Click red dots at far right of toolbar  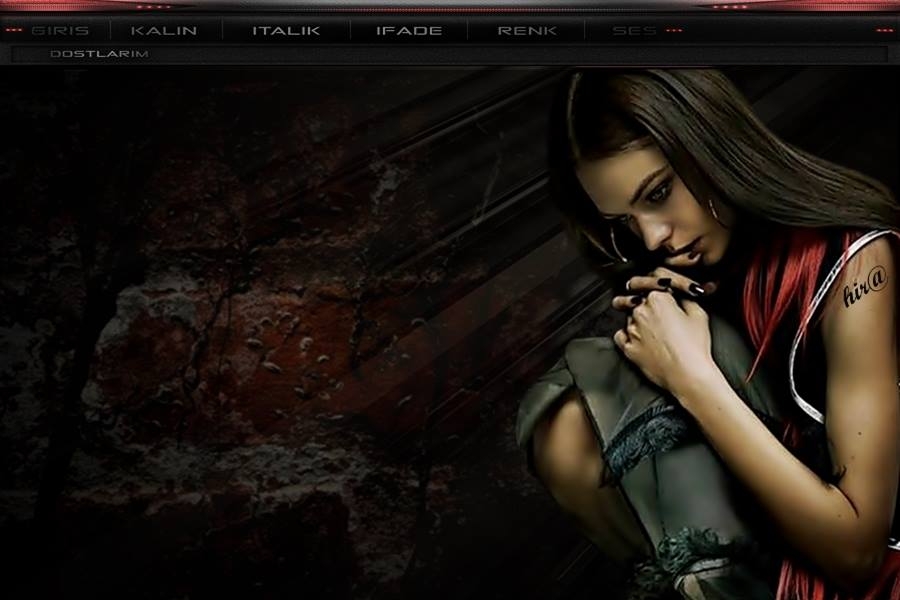884,30
